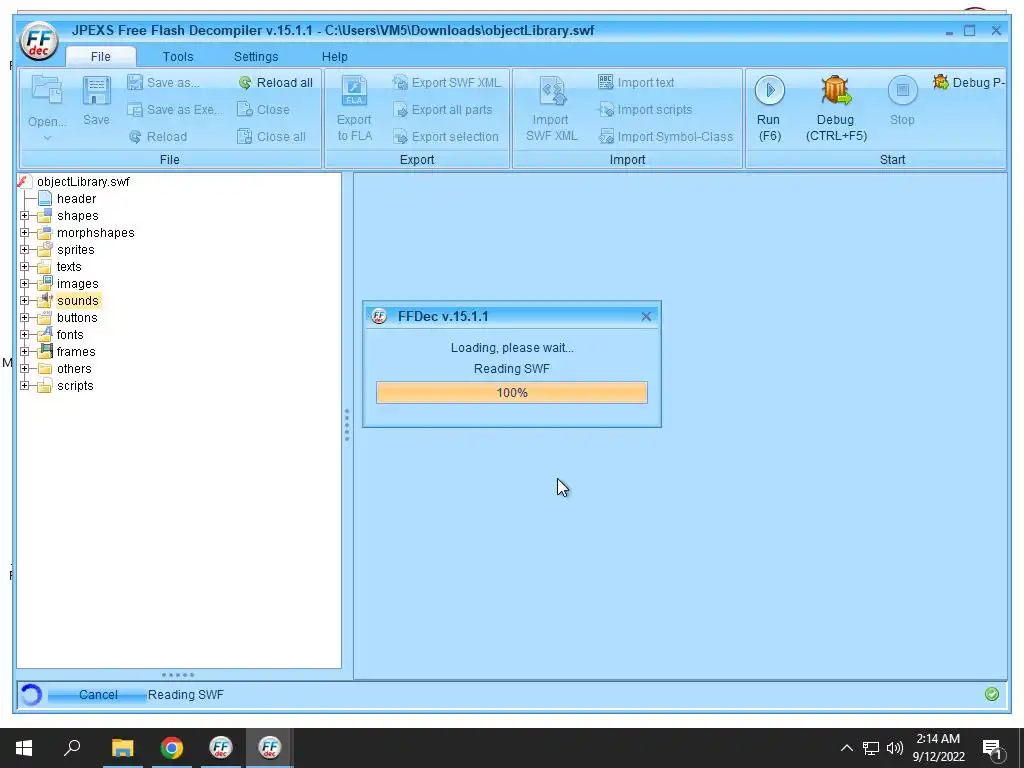Click the Run (F6) play icon
The height and width of the screenshot is (768, 1024).
pos(769,90)
